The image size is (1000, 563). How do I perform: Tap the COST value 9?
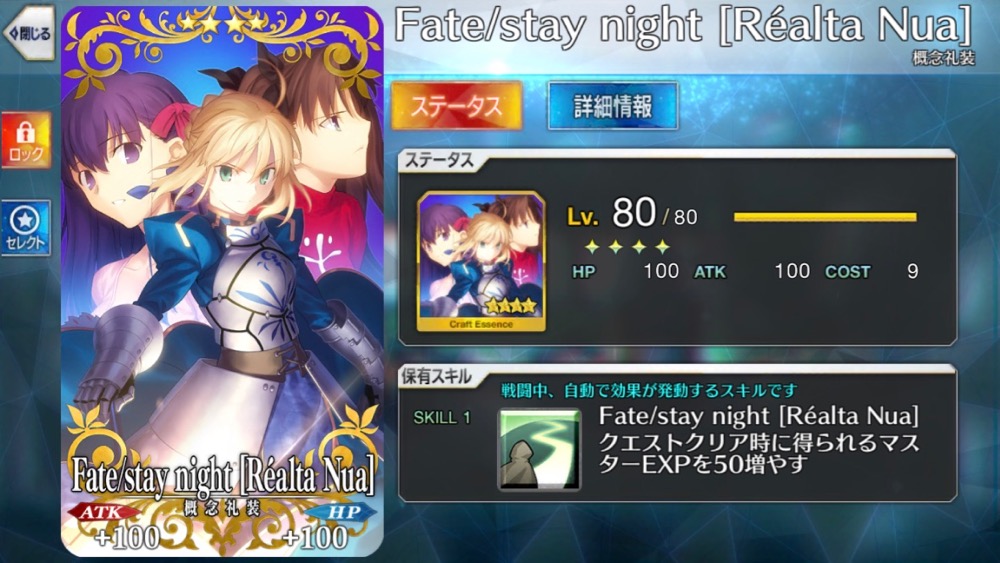click(913, 271)
